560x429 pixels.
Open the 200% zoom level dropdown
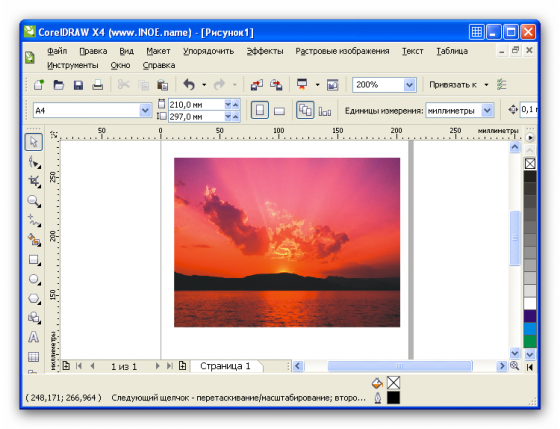point(410,85)
